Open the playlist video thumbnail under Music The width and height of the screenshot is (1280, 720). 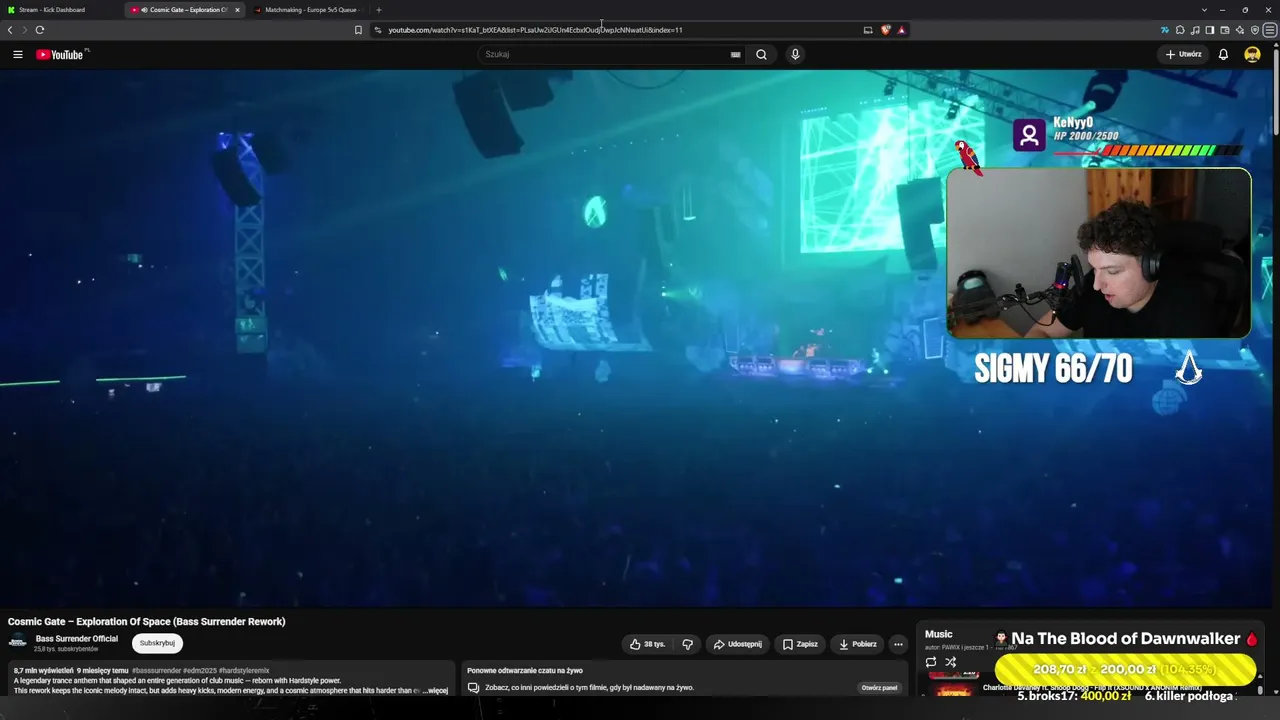(953, 690)
